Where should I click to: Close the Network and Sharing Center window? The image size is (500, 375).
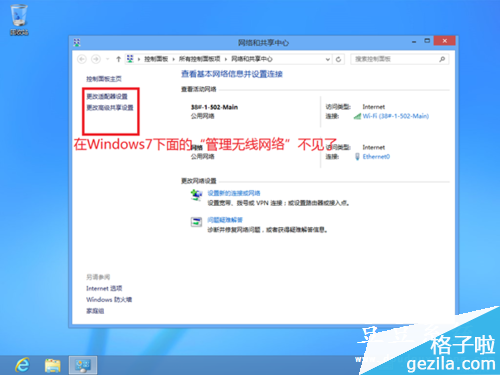(445, 41)
